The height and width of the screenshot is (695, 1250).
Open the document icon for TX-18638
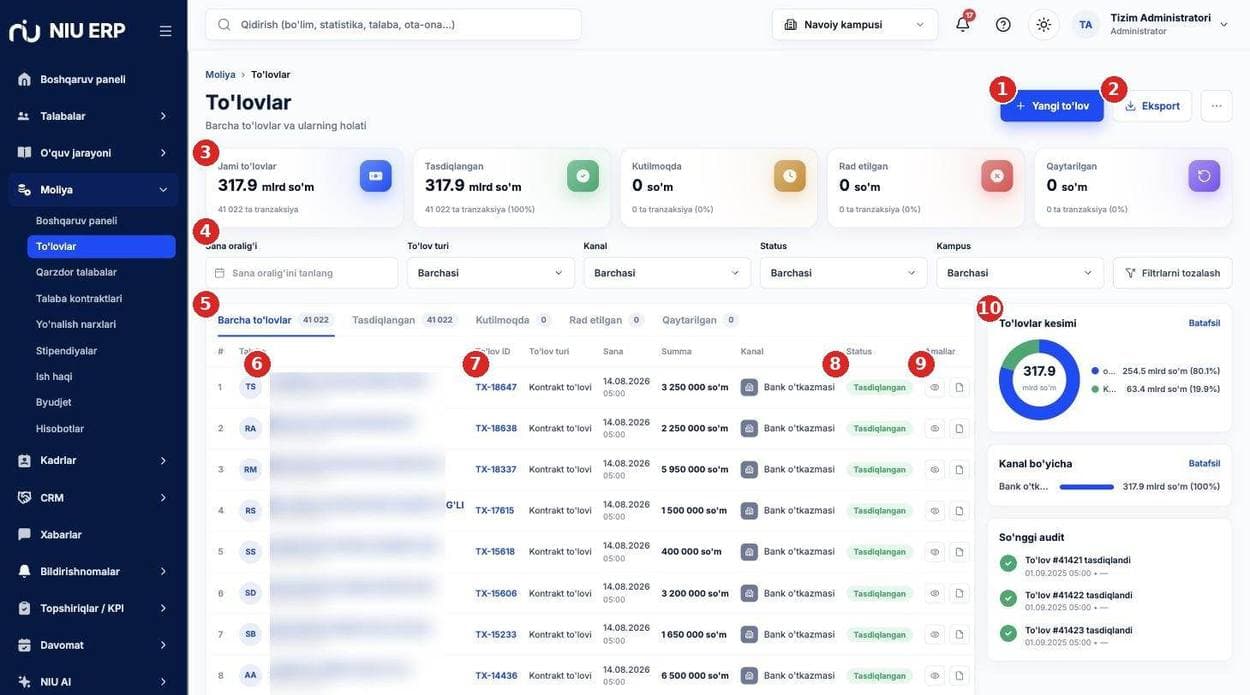(959, 428)
